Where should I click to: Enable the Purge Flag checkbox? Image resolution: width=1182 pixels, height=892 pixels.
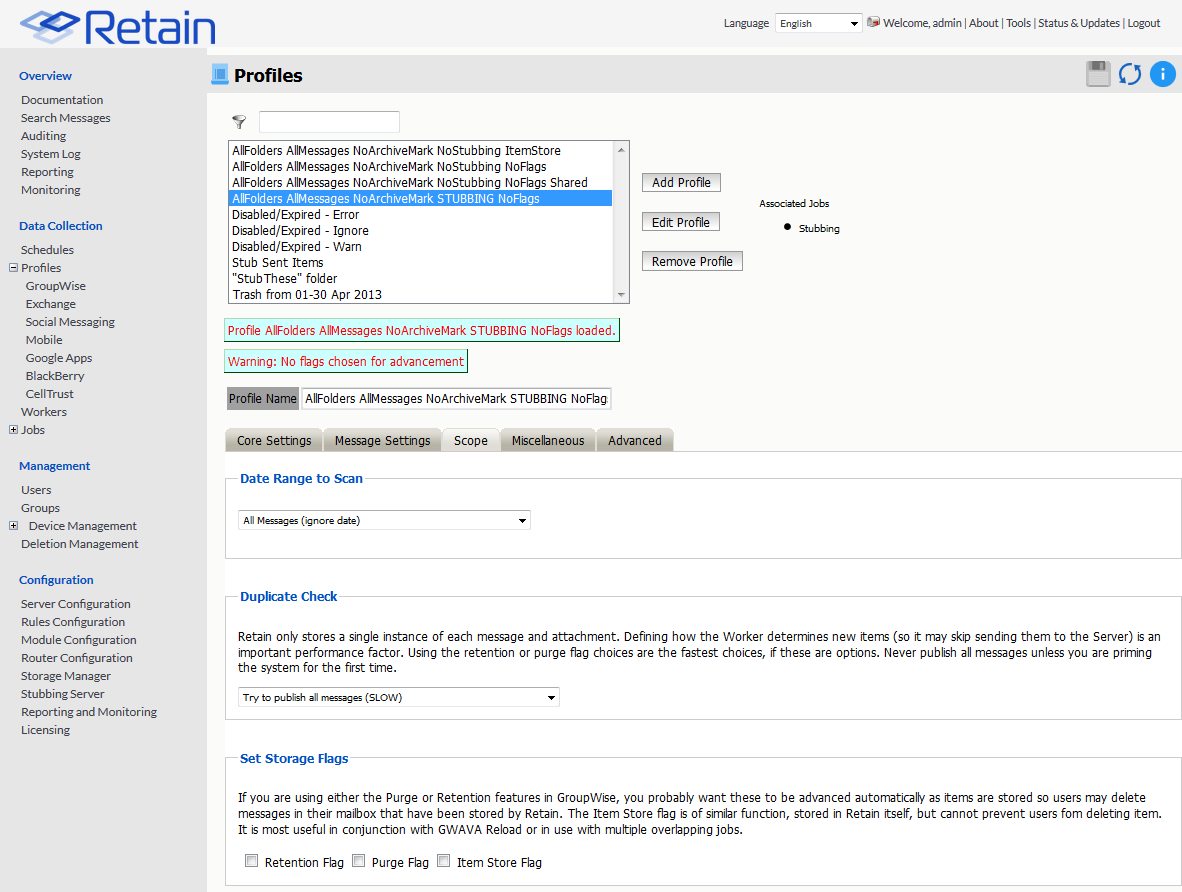tap(359, 861)
